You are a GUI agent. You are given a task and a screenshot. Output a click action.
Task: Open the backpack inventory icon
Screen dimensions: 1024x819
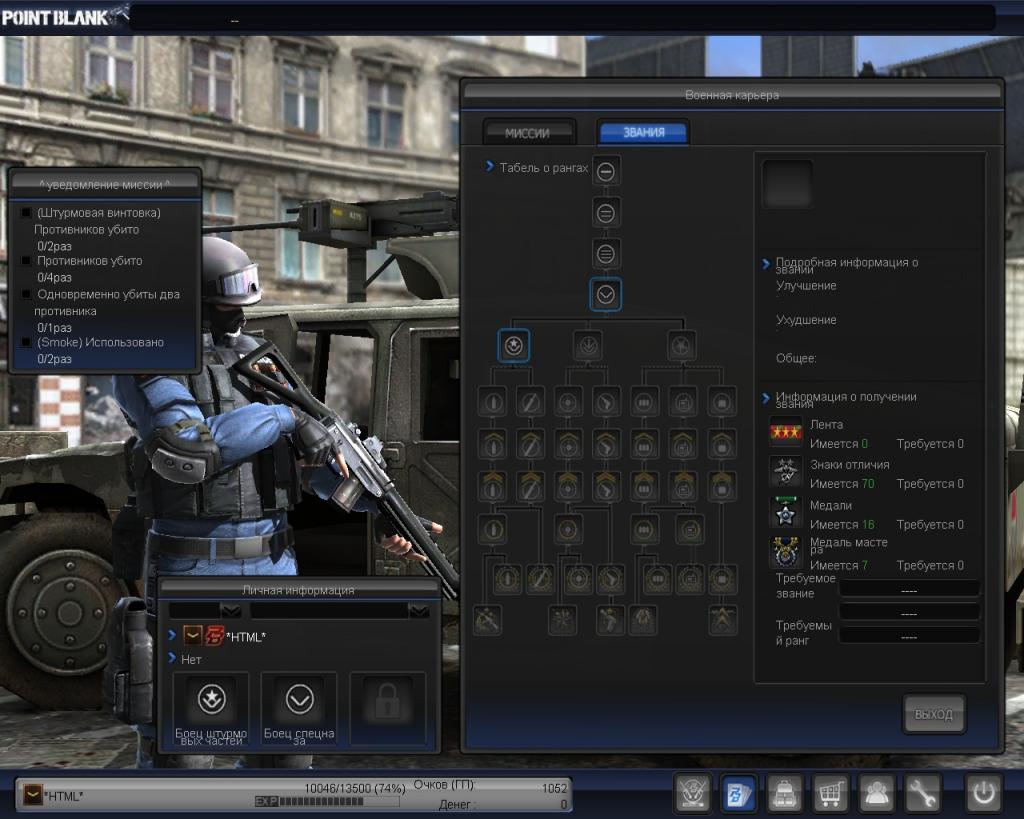[784, 793]
